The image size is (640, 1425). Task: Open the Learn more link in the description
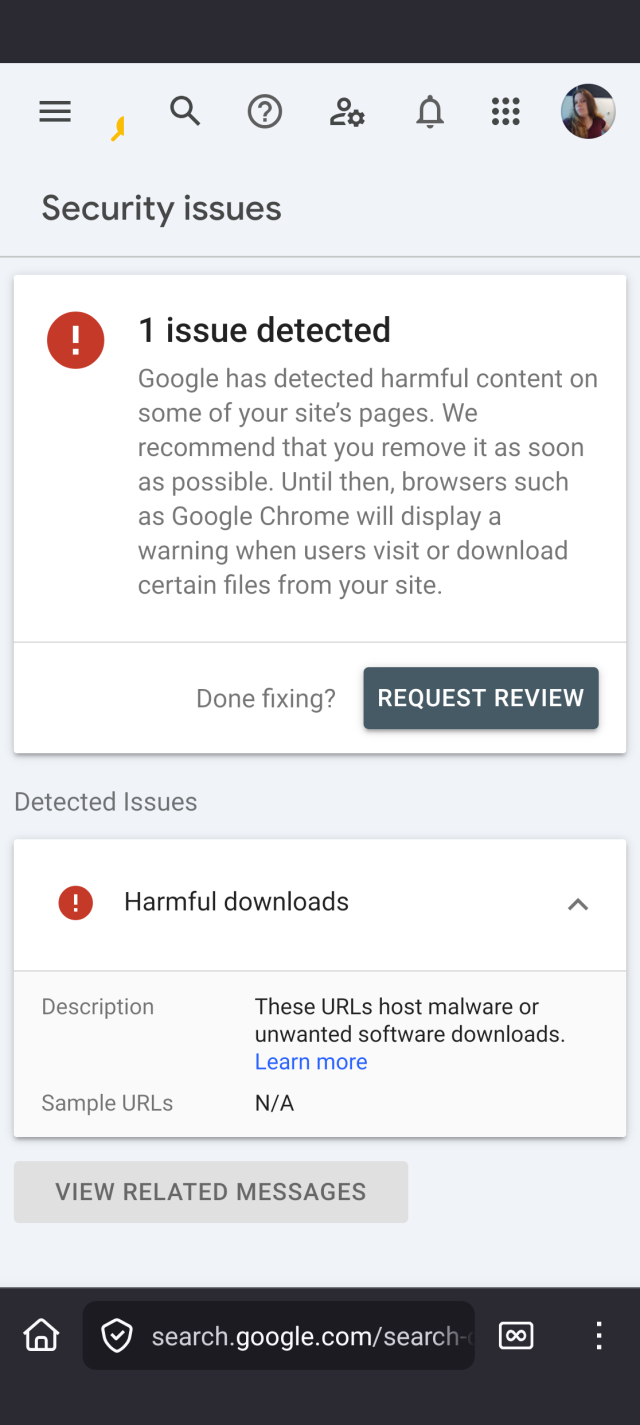pos(310,1061)
